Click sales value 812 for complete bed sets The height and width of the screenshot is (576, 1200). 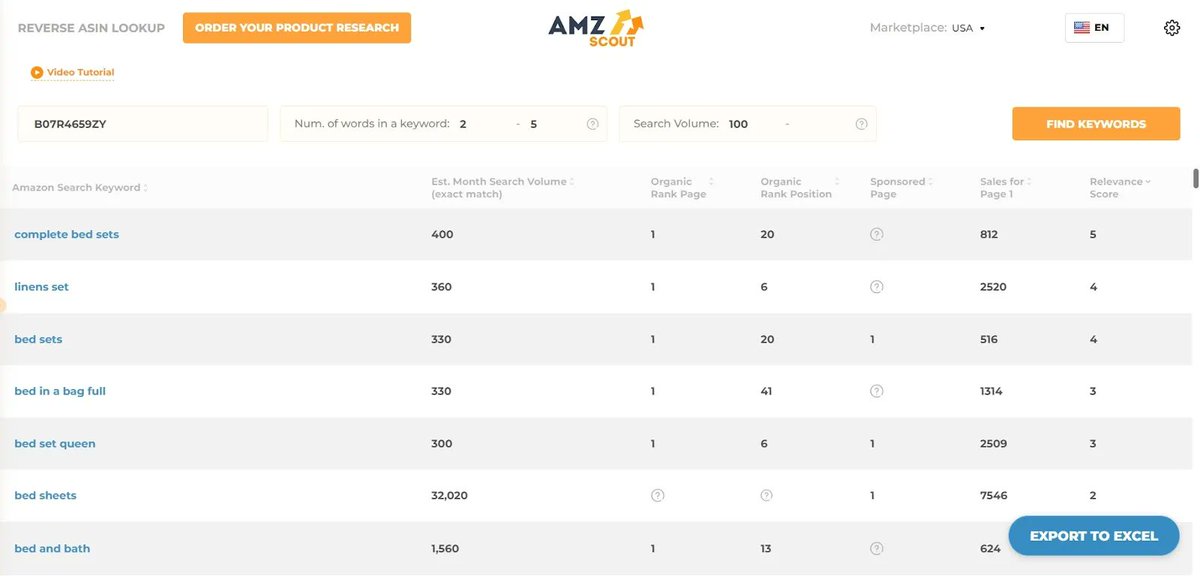coord(989,234)
